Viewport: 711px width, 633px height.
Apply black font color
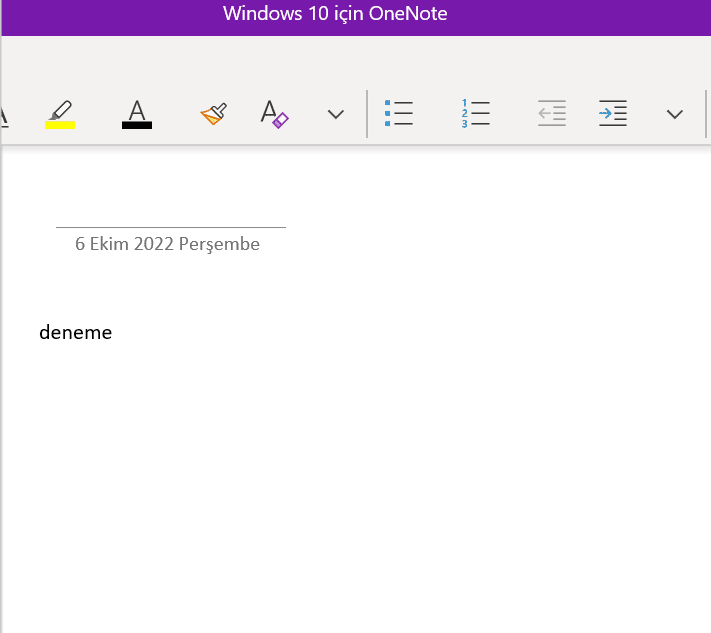(136, 114)
